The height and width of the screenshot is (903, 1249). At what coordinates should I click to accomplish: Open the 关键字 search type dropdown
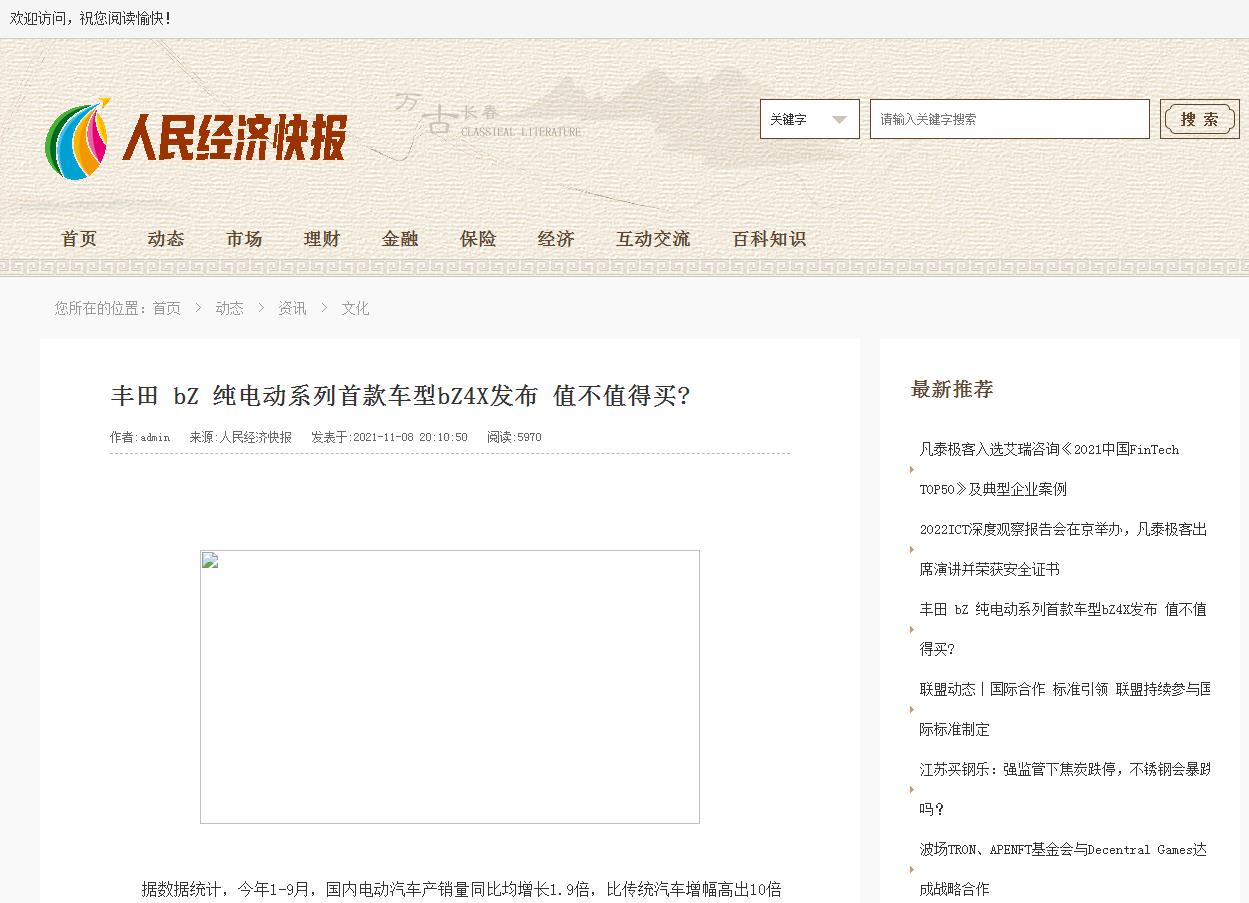click(x=809, y=119)
